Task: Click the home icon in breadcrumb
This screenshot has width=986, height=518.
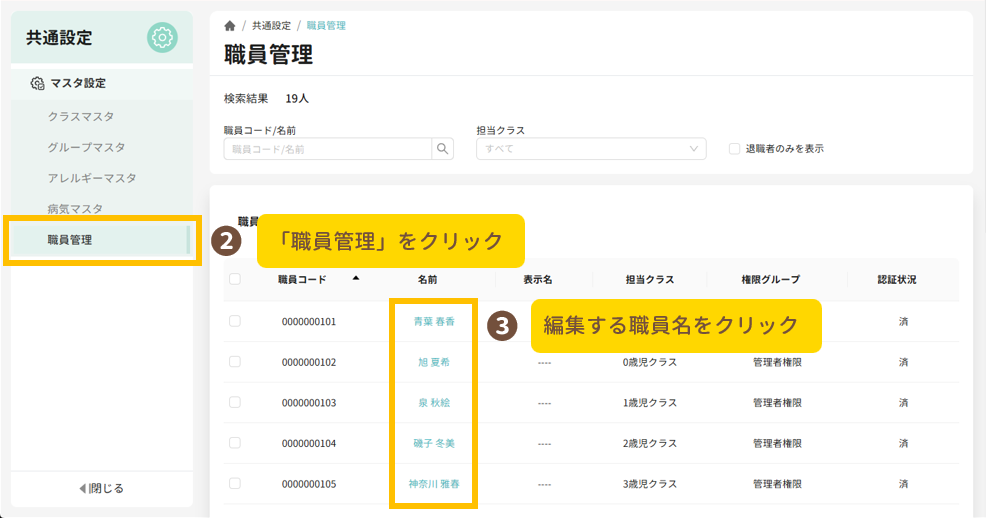Action: click(x=230, y=25)
